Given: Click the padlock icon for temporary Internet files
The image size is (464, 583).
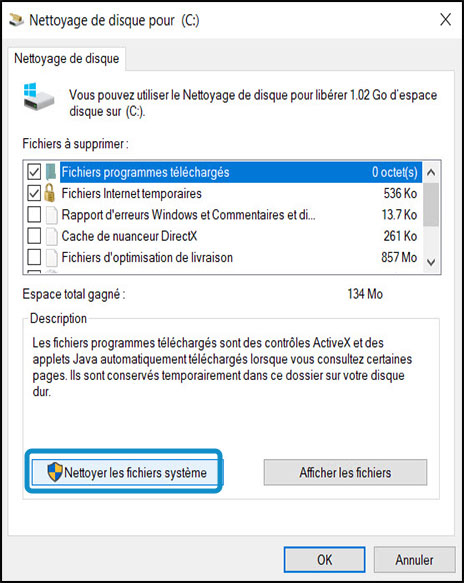Looking at the screenshot, I should [x=50, y=193].
